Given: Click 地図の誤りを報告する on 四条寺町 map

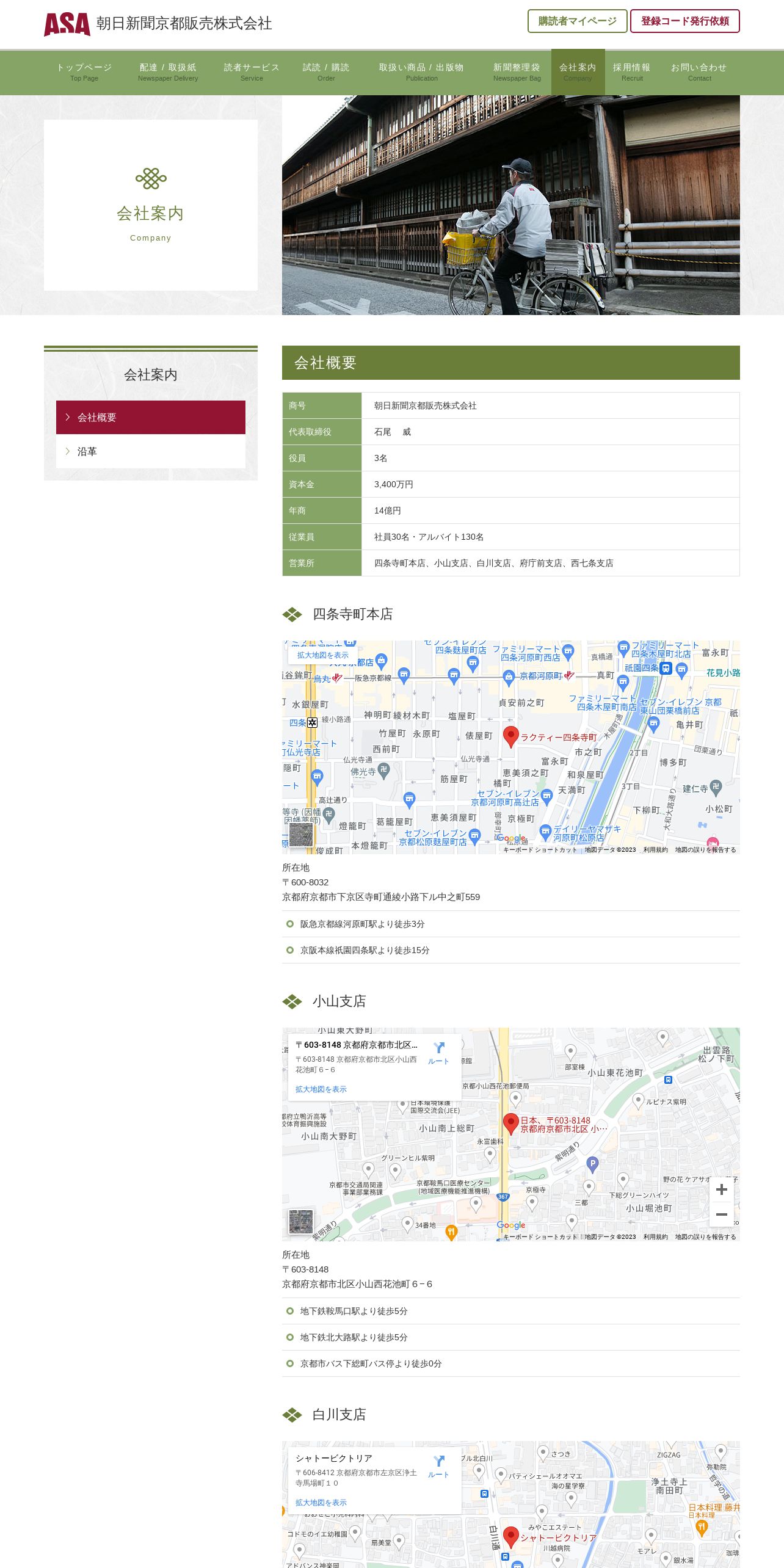Looking at the screenshot, I should coord(705,850).
